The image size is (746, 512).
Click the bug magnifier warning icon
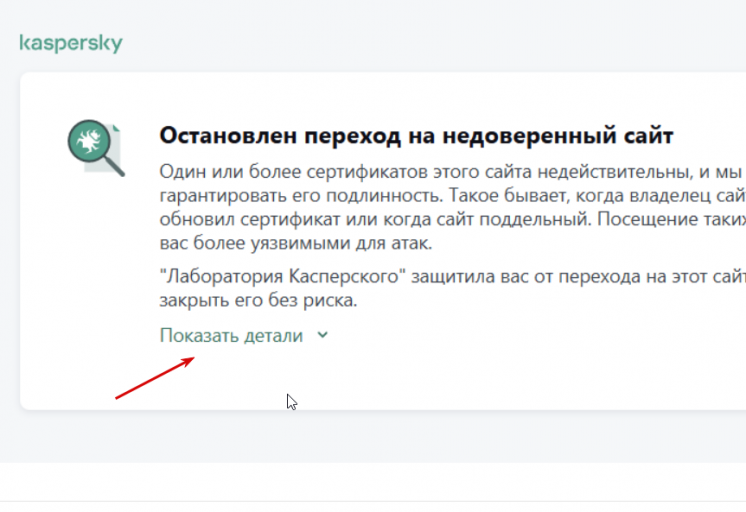[x=96, y=148]
